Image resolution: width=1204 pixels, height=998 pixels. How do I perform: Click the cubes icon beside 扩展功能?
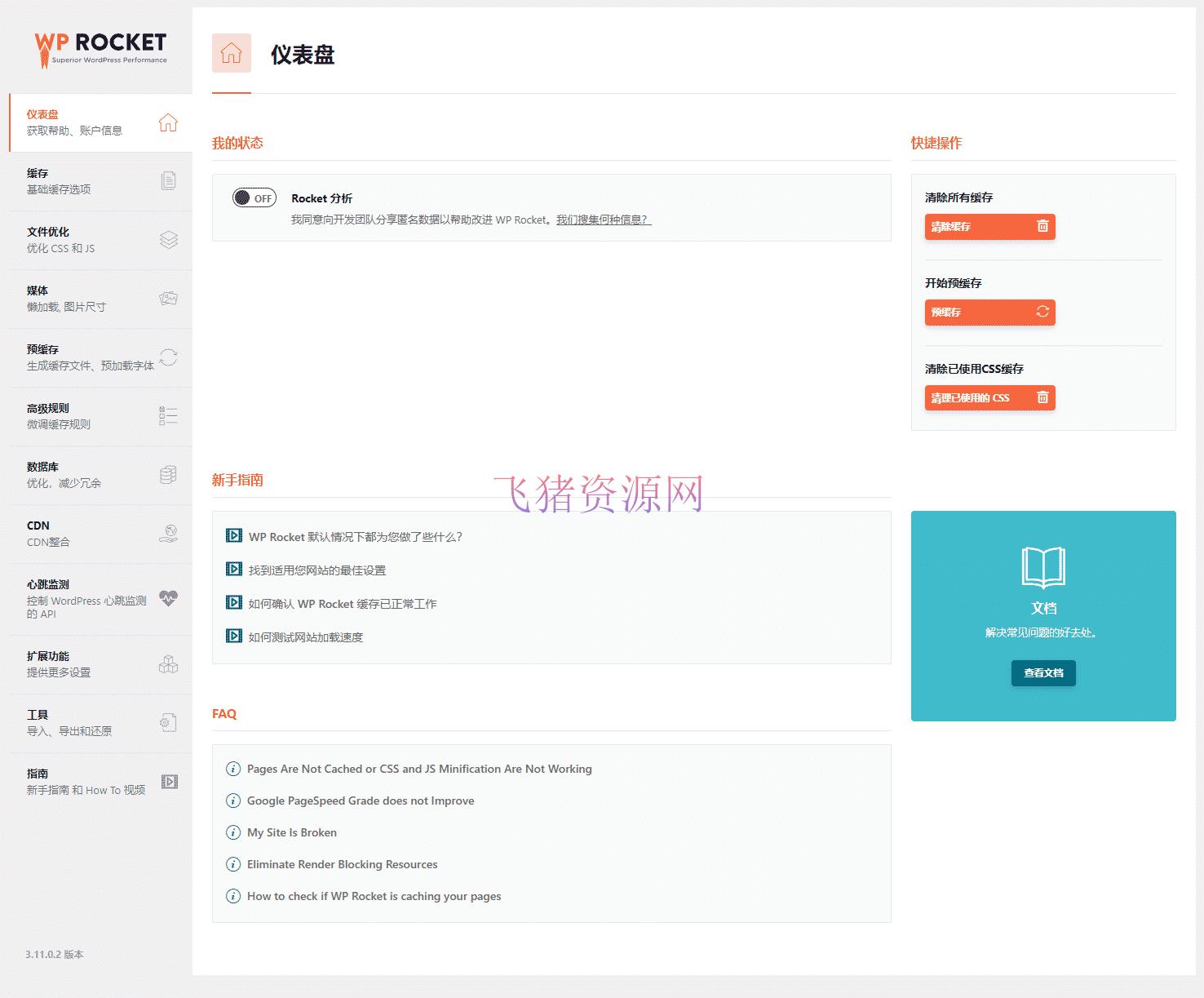tap(168, 664)
